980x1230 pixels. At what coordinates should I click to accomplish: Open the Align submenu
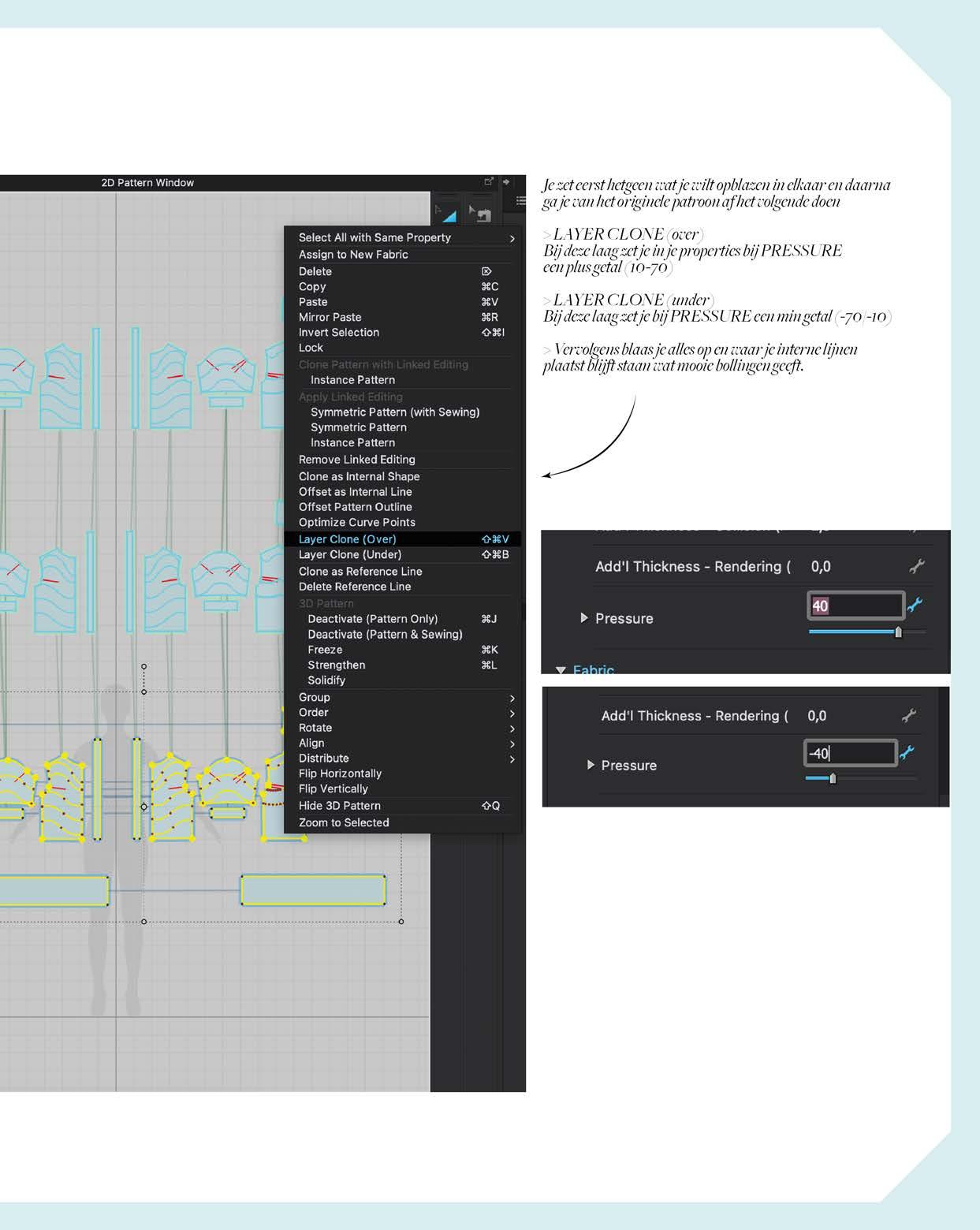click(402, 743)
